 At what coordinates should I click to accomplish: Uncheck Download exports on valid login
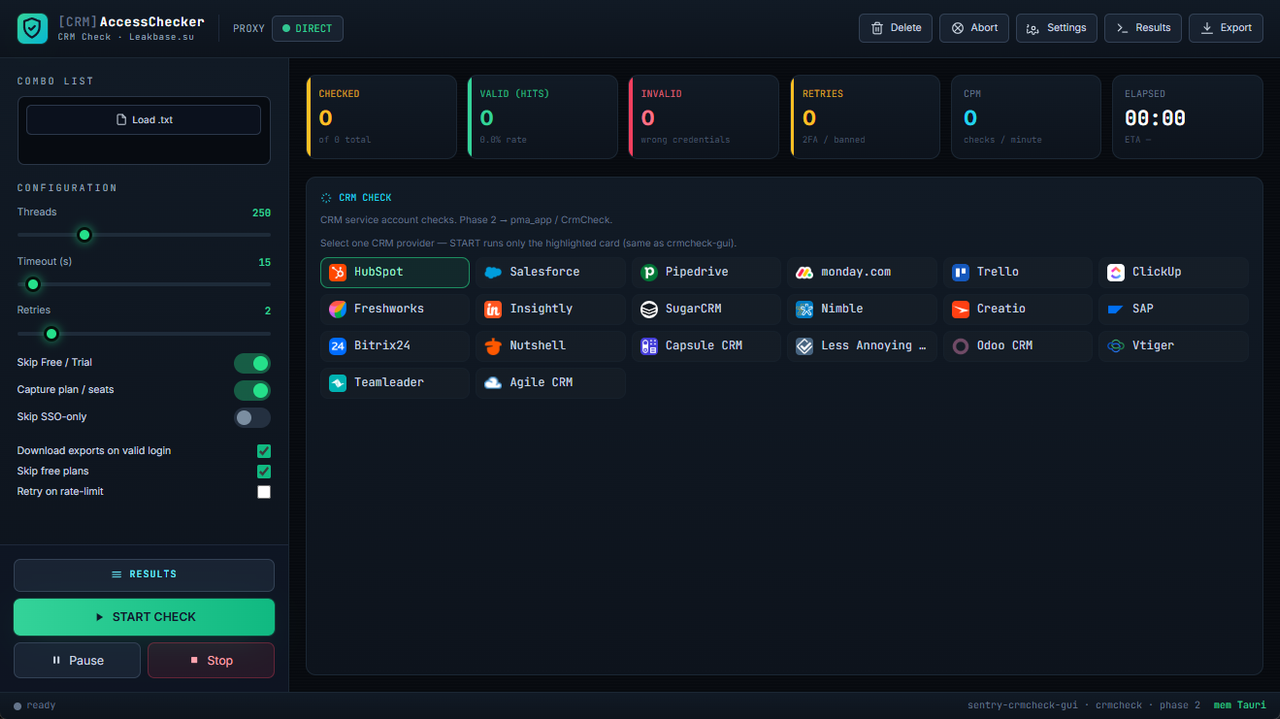tap(264, 451)
